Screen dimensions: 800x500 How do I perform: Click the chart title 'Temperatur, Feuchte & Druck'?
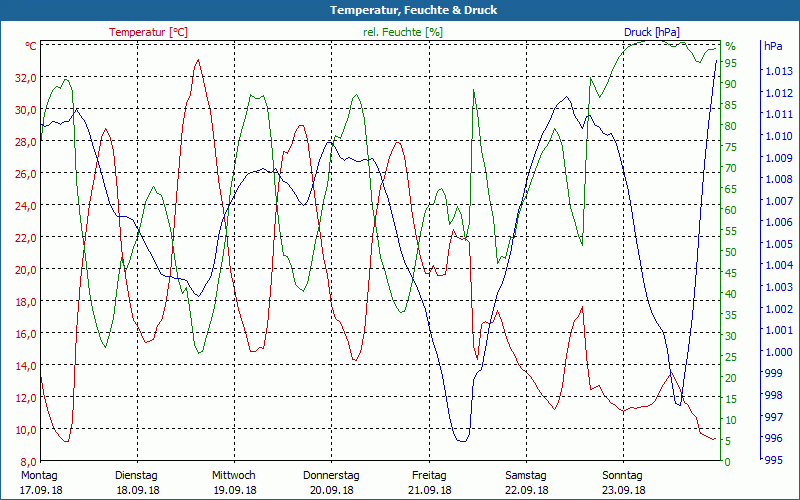[413, 10]
